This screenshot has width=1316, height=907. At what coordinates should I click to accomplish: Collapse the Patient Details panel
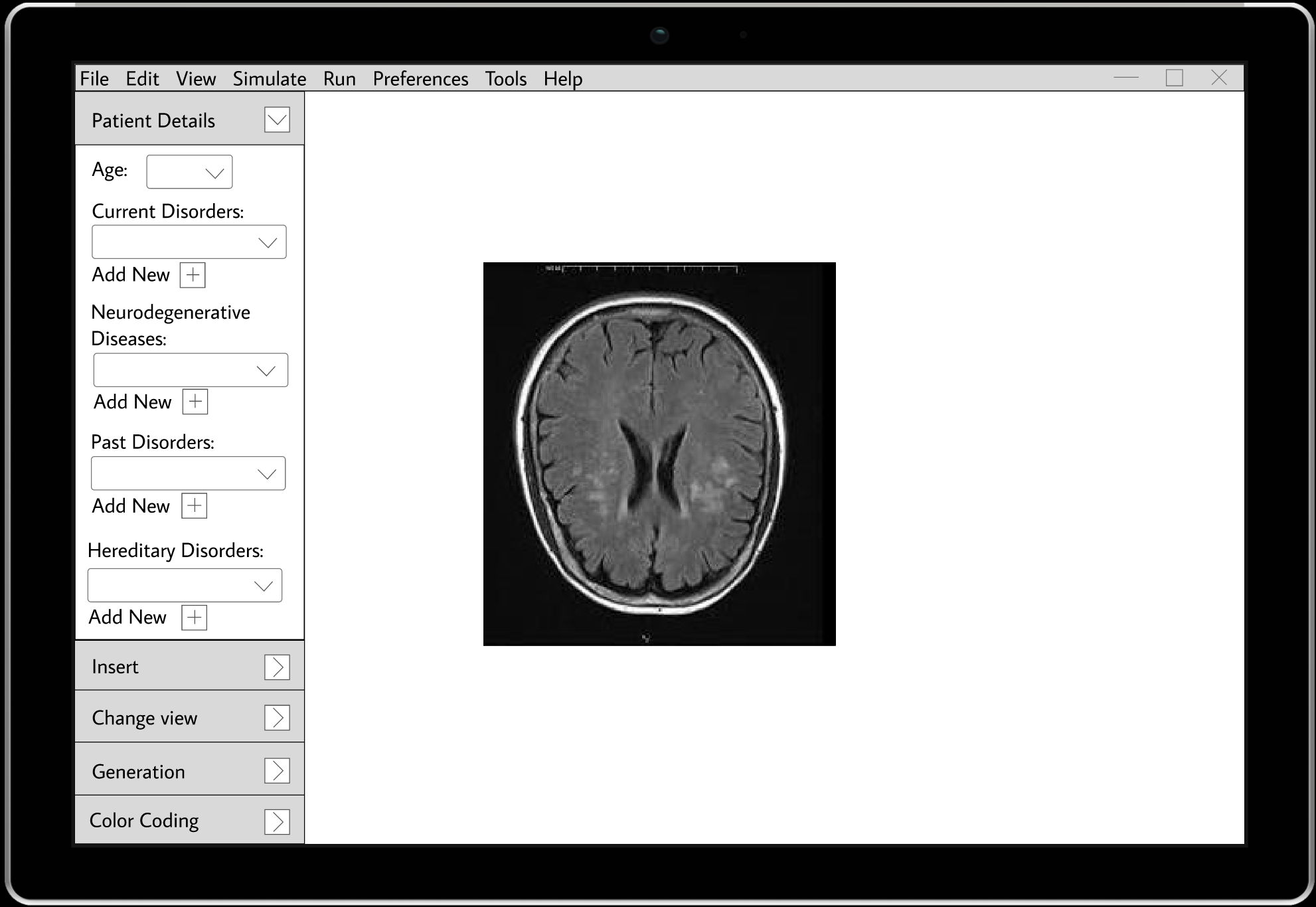(277, 120)
